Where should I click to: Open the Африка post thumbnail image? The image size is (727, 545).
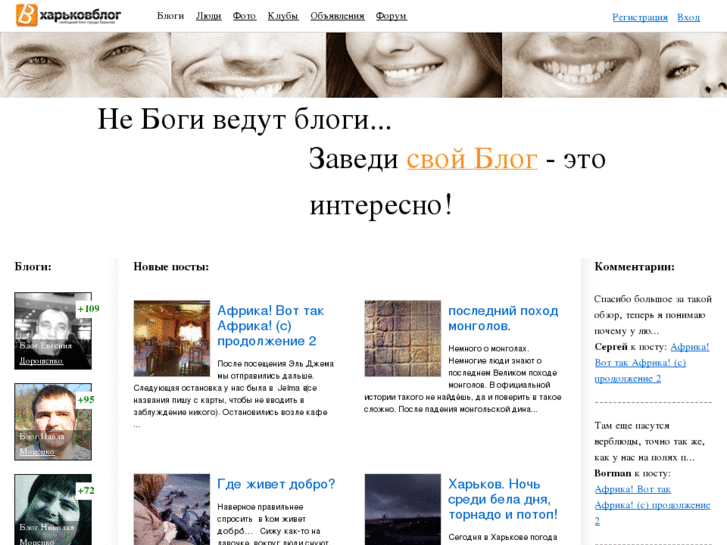point(172,338)
